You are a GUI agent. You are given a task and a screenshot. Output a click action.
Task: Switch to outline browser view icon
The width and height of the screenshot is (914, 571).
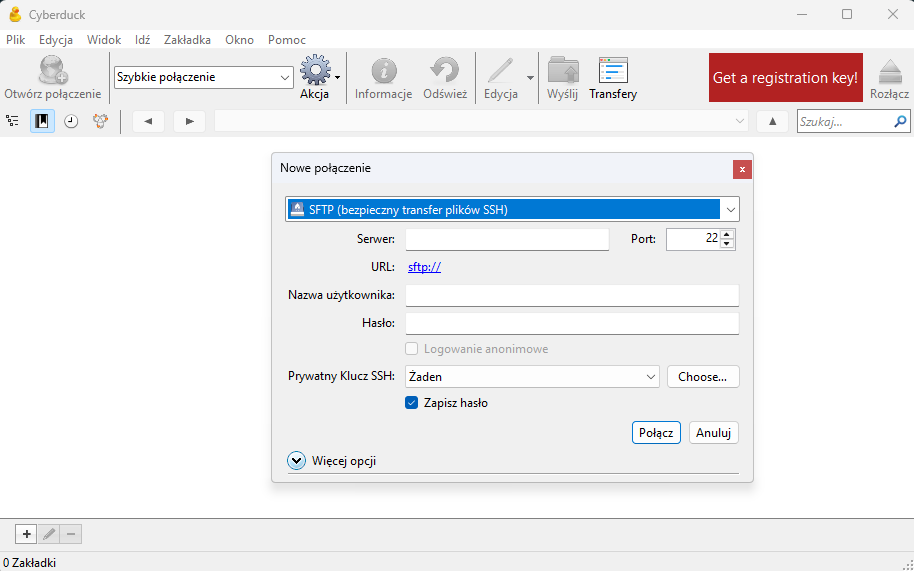[12, 121]
